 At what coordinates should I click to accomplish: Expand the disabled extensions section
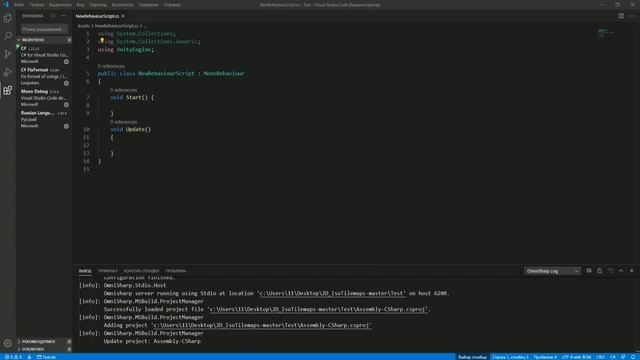pyautogui.click(x=44, y=349)
